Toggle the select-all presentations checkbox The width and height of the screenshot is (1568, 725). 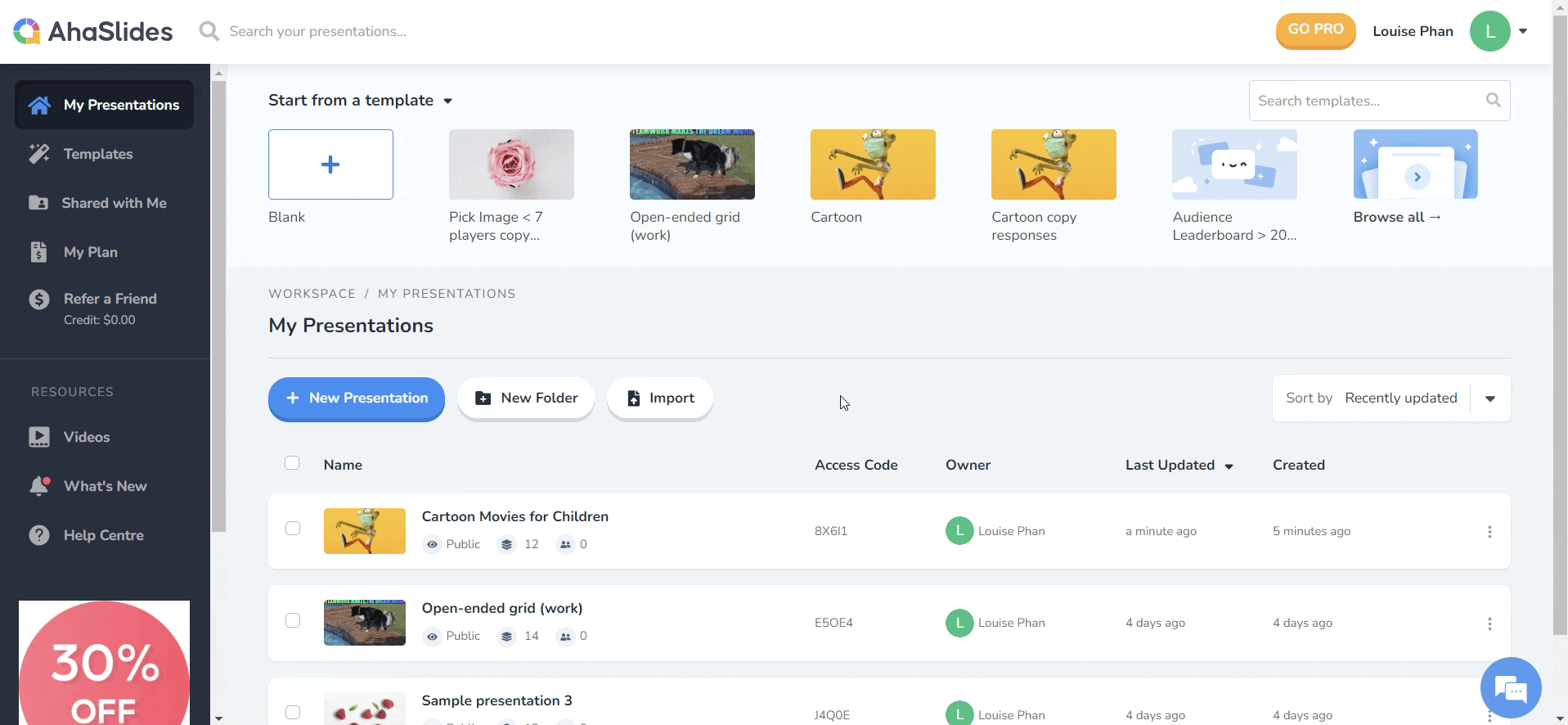[x=292, y=463]
